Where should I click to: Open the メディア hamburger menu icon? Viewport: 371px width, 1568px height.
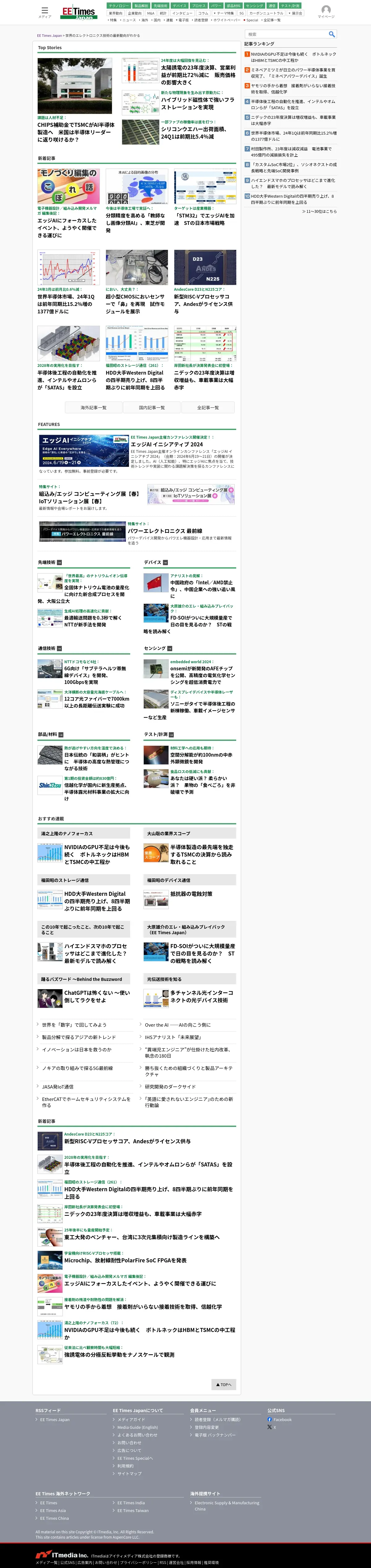[45, 10]
